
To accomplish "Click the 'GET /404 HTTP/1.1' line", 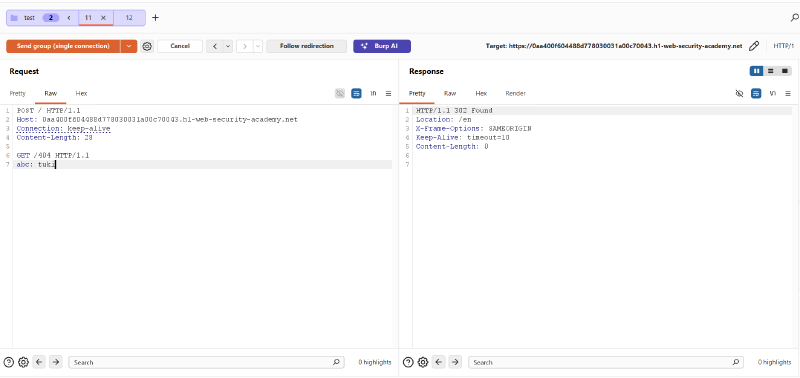I will pos(53,156).
